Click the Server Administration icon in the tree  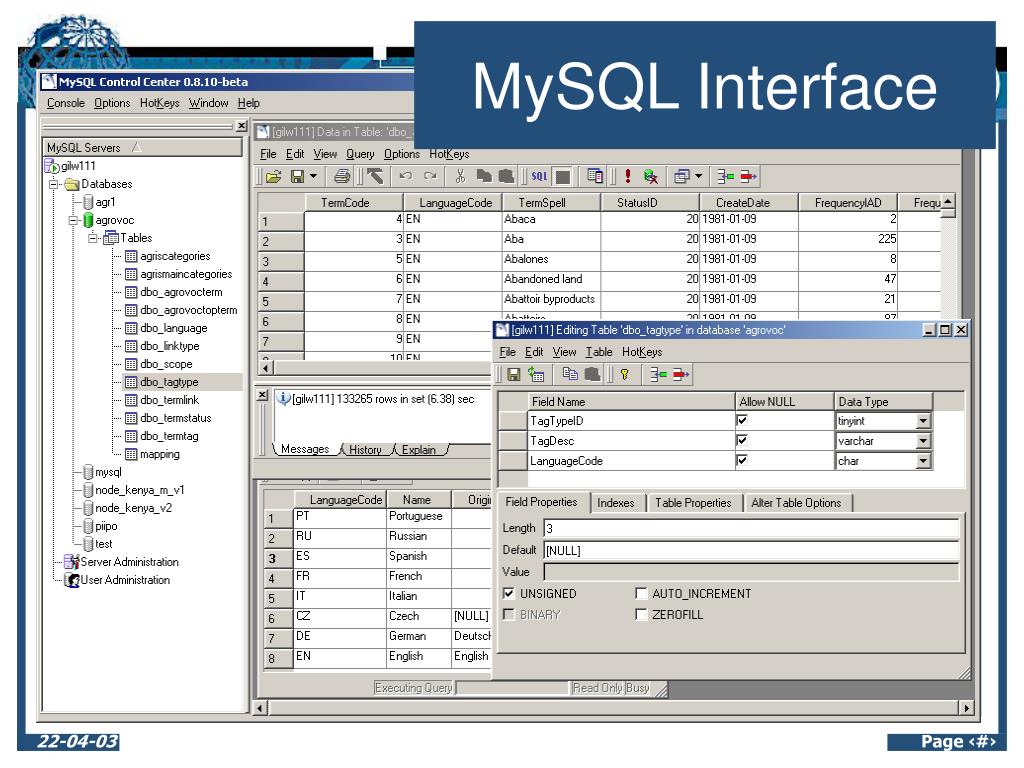(71, 562)
